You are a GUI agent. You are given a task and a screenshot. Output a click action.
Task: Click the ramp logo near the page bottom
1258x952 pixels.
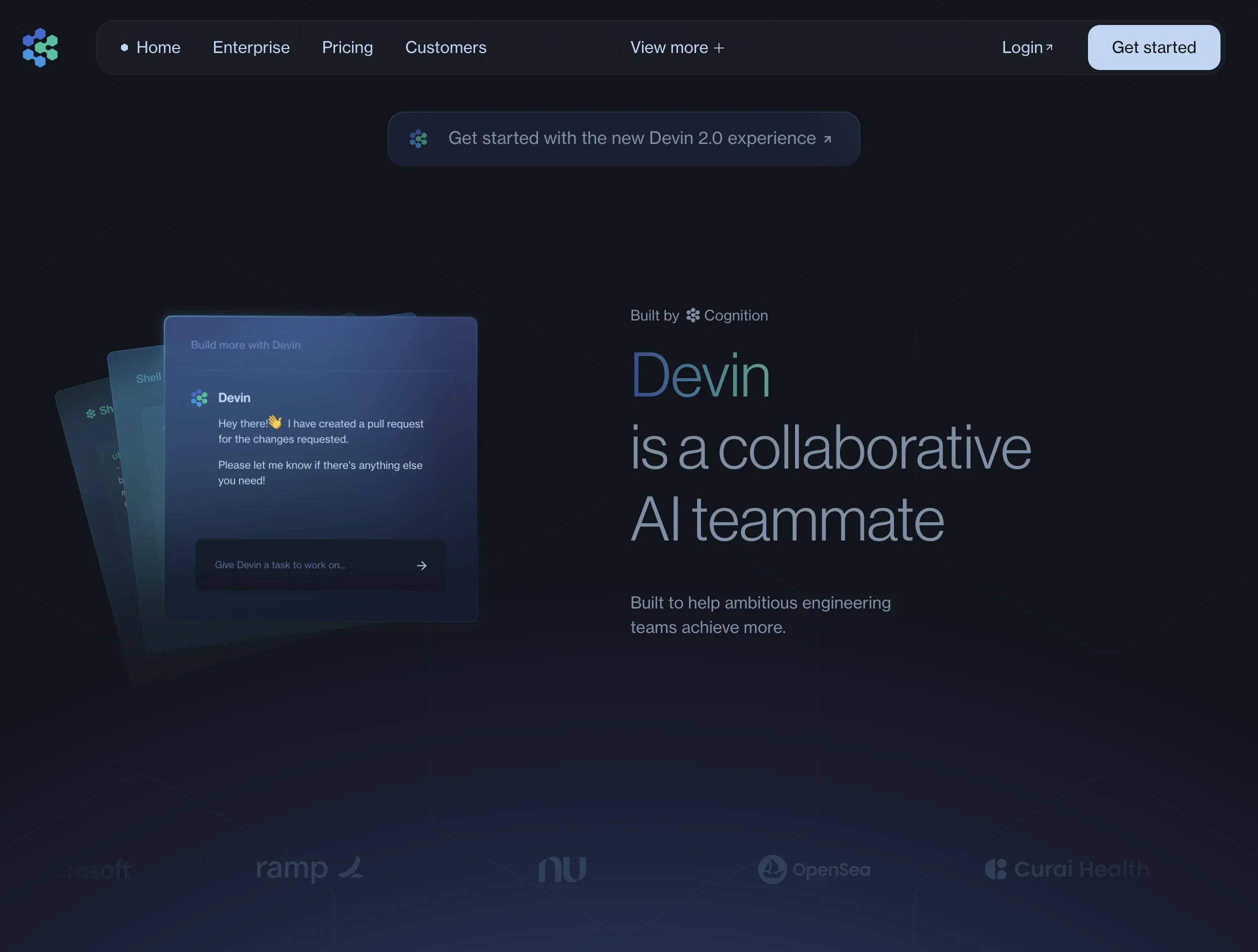pyautogui.click(x=309, y=869)
